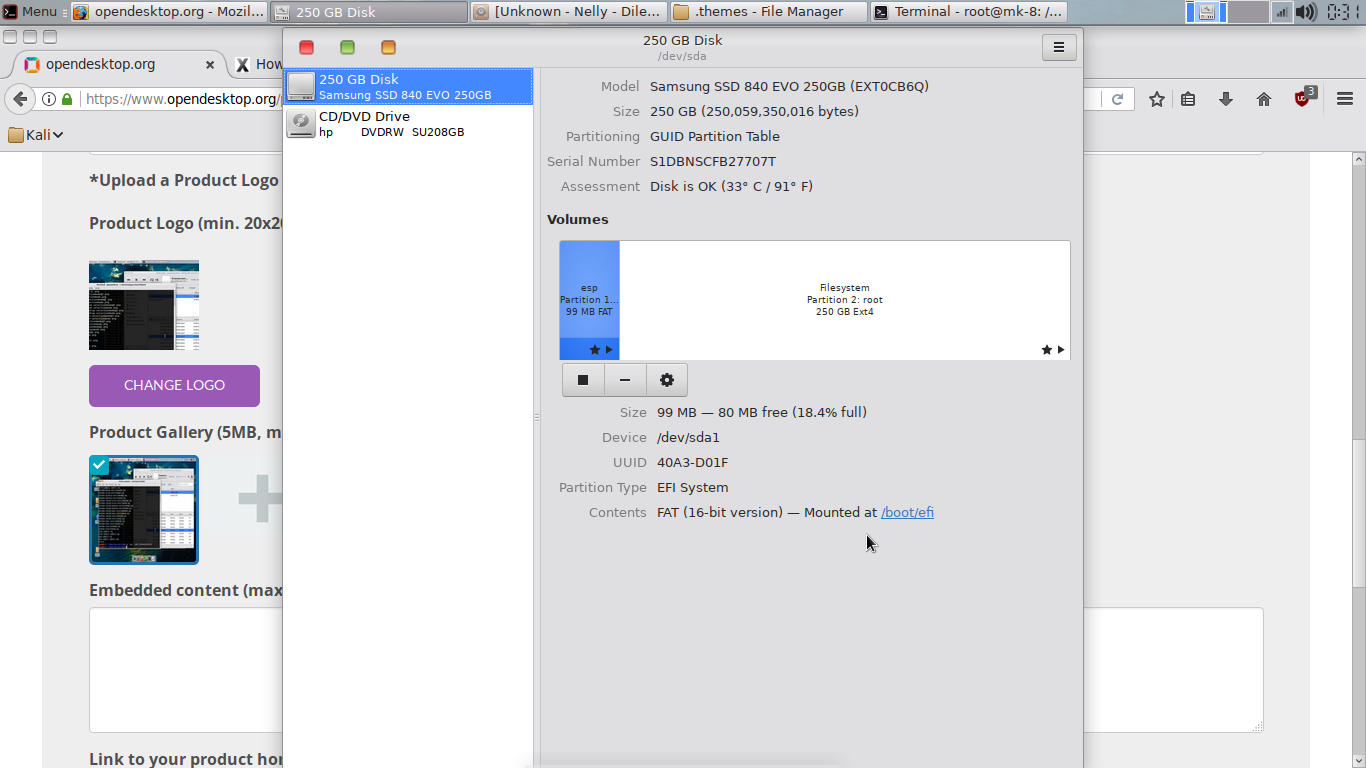Viewport: 1366px width, 768px height.
Task: Open the uBlock Origin extension icon
Action: 1304,98
